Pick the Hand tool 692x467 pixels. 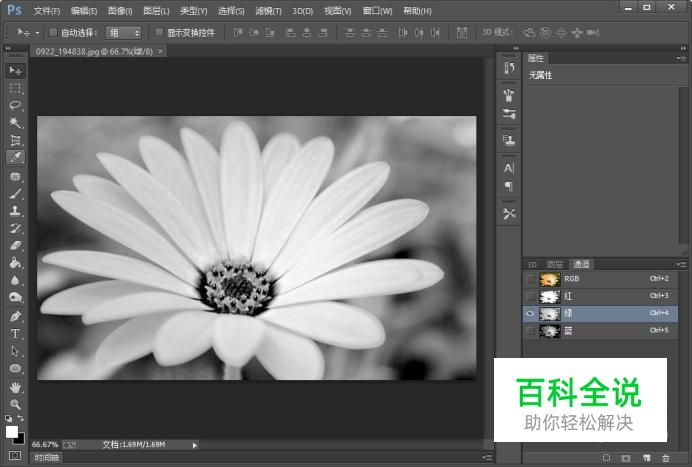(15, 386)
